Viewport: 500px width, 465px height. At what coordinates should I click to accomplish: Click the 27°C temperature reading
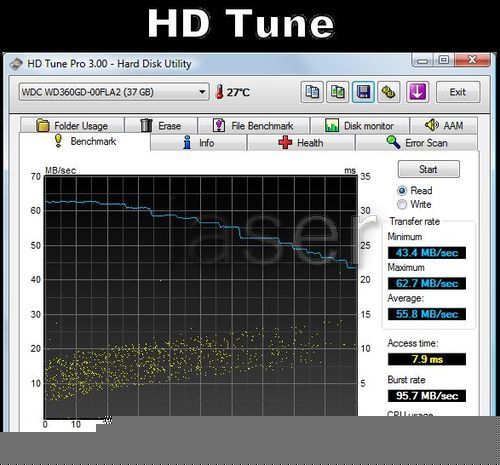[238, 92]
